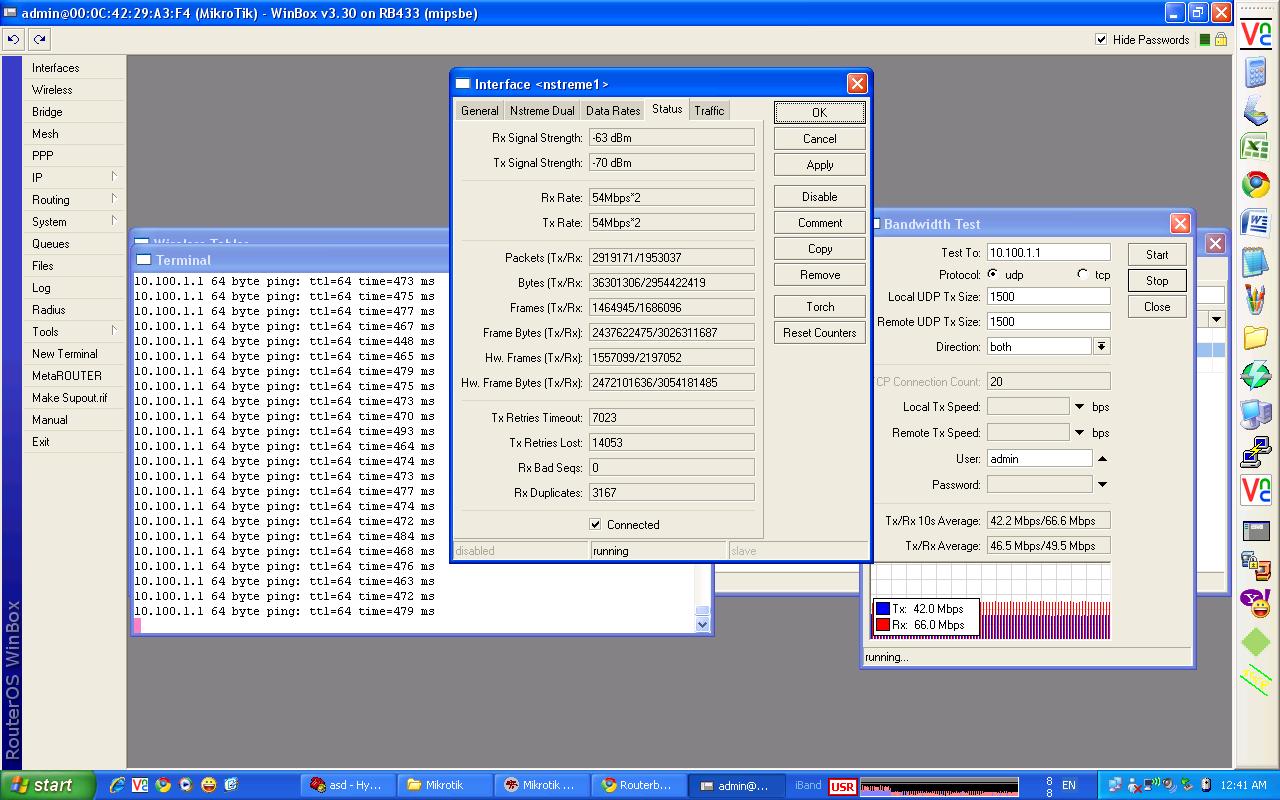Expand the Remote Tx Speed arrow
1280x800 pixels.
1079,433
